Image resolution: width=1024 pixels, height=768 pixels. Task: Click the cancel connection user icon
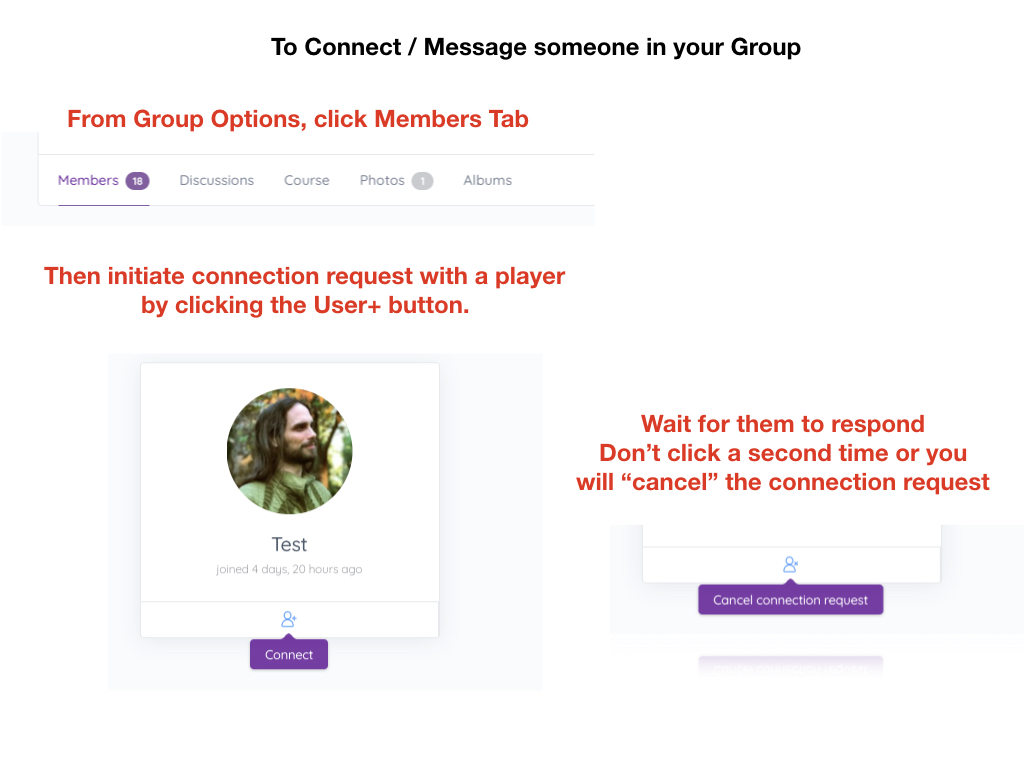pos(790,564)
